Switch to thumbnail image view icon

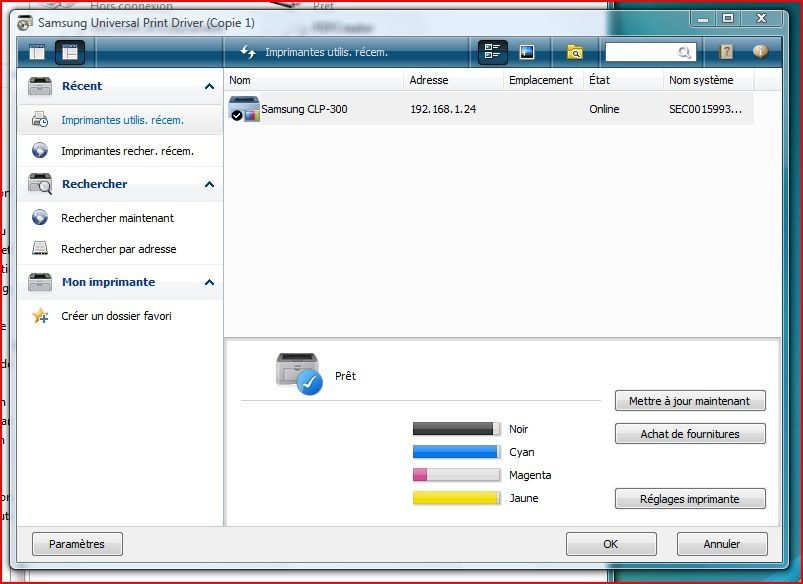click(526, 52)
